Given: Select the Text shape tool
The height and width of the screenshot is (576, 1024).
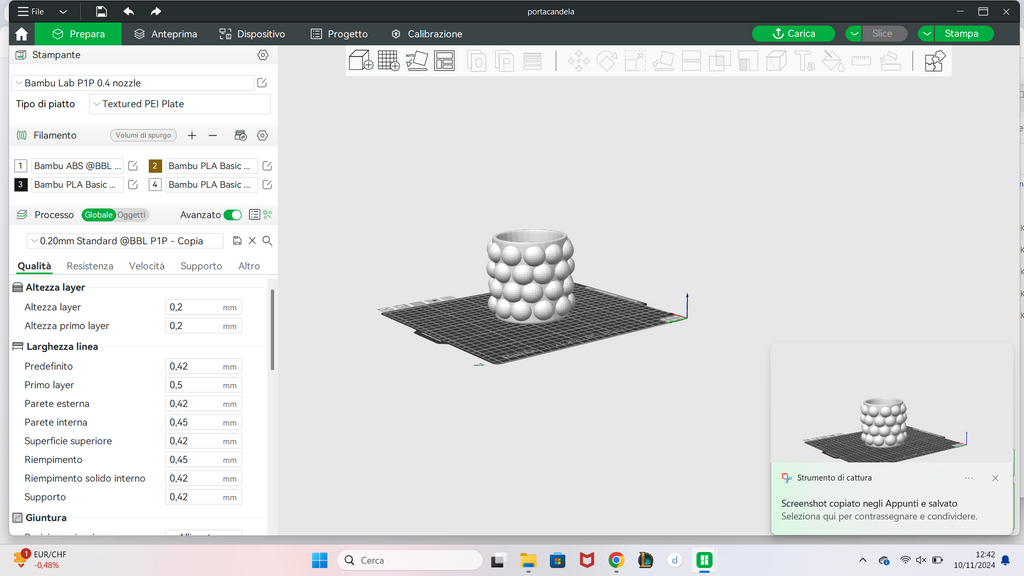Looking at the screenshot, I should click(x=805, y=61).
